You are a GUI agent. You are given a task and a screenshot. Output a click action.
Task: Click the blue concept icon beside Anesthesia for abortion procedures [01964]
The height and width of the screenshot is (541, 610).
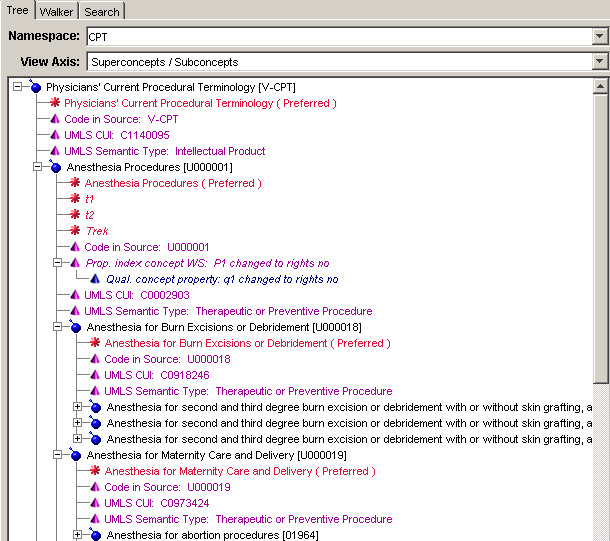(x=95, y=535)
